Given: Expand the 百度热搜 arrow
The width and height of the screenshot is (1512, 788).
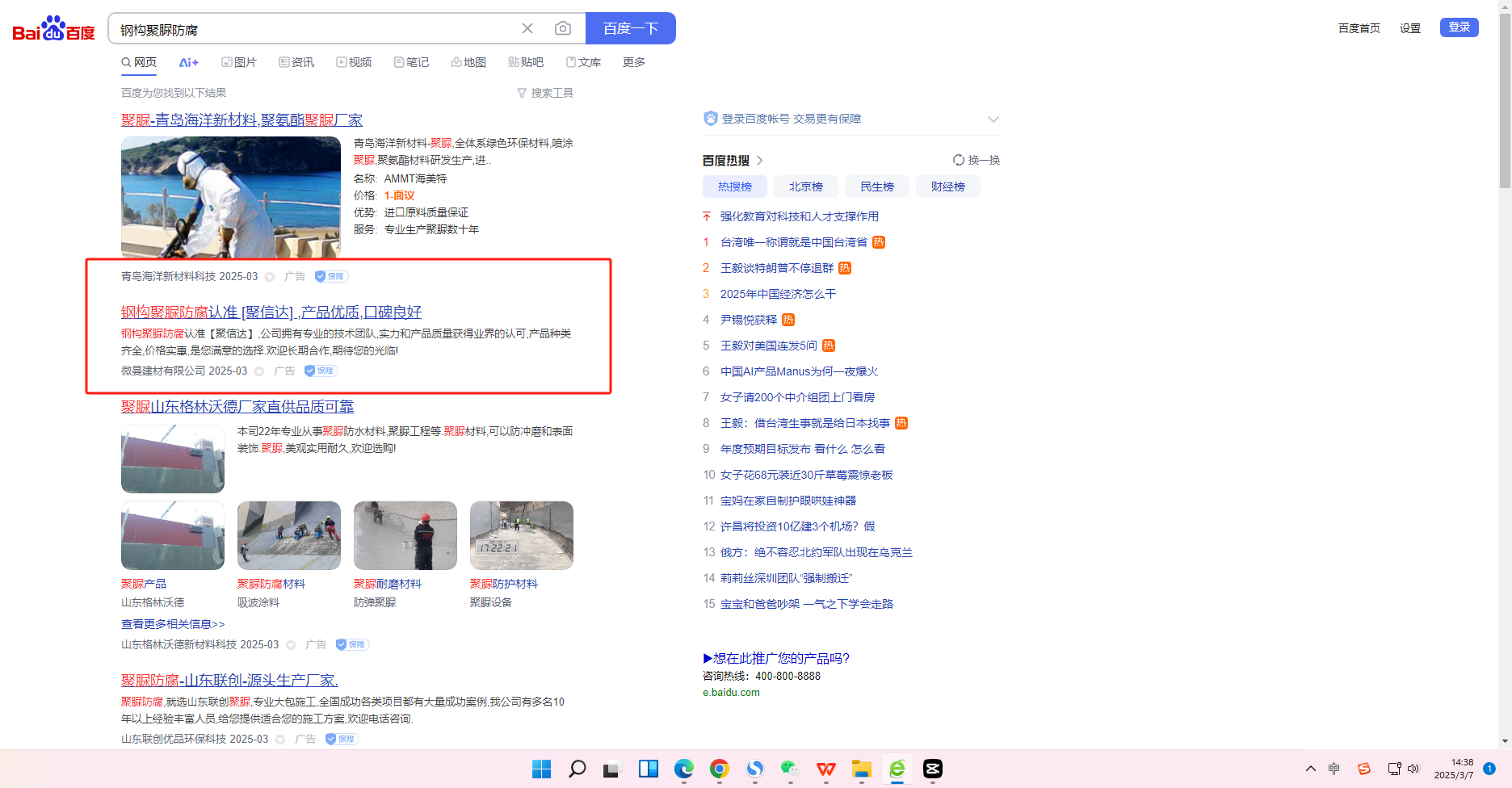Looking at the screenshot, I should (x=760, y=161).
